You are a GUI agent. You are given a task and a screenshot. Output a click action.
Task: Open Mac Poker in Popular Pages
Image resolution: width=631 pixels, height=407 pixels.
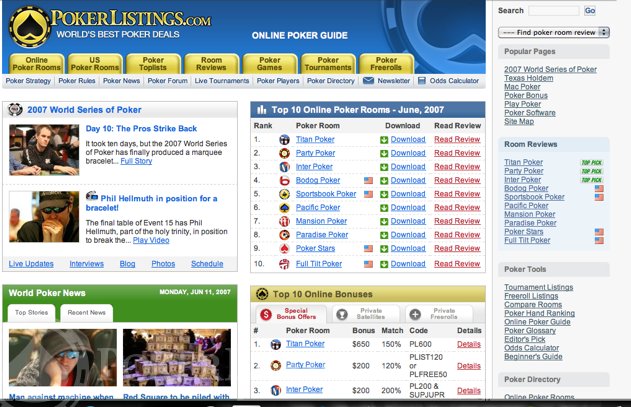point(522,87)
